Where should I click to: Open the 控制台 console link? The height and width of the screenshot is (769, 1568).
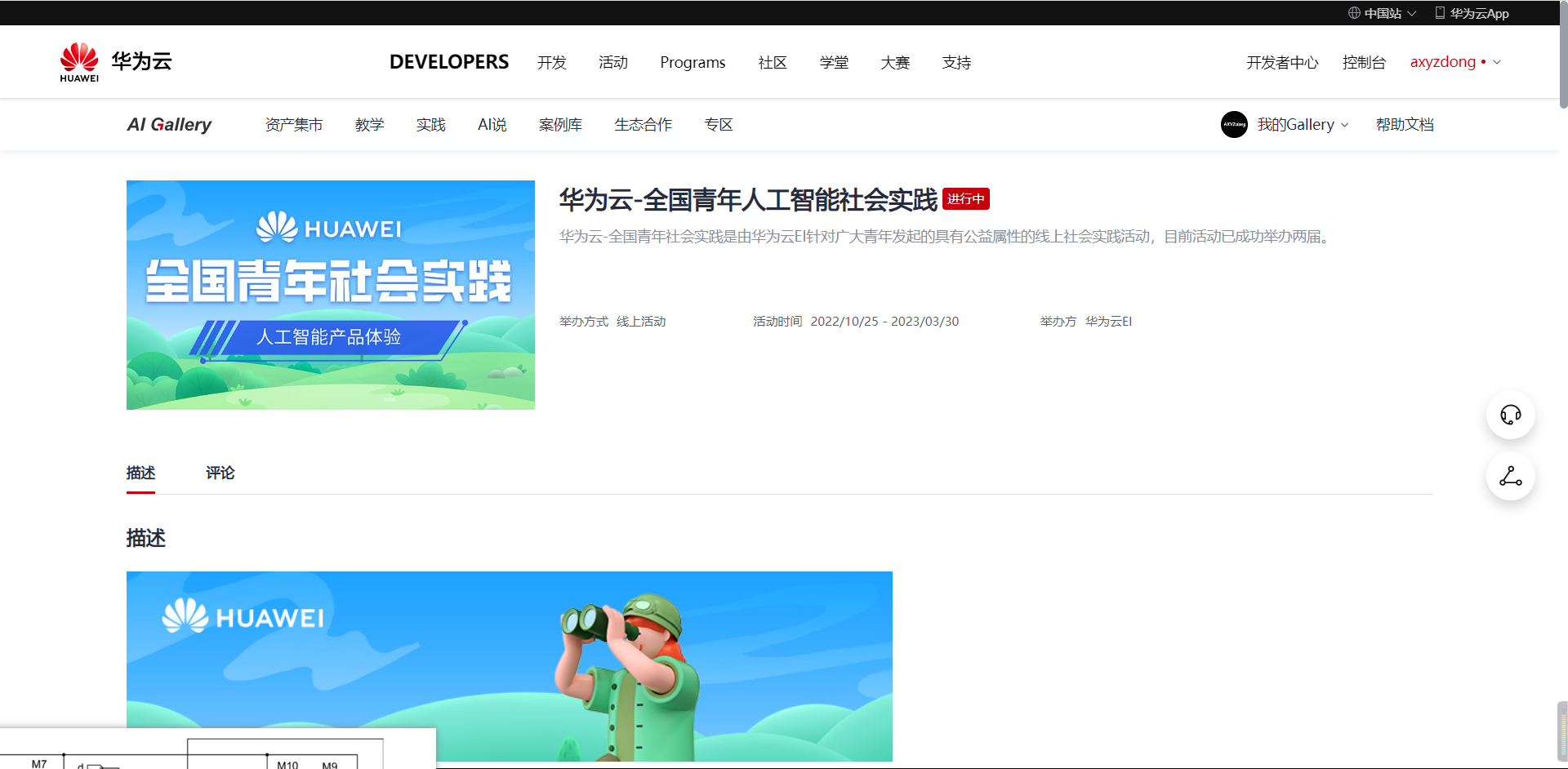pos(1364,62)
